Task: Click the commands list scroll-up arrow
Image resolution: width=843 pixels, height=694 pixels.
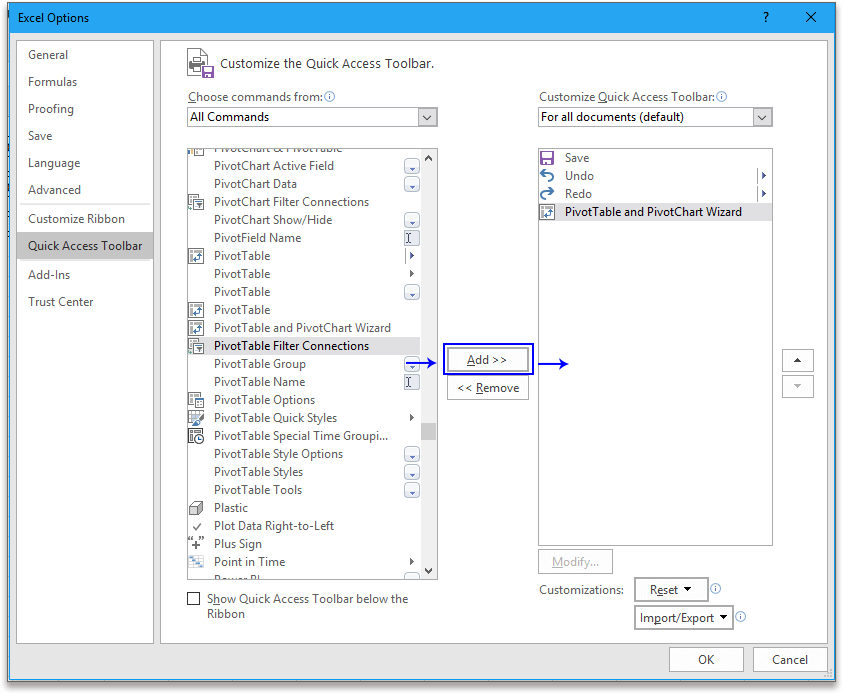Action: 428,159
